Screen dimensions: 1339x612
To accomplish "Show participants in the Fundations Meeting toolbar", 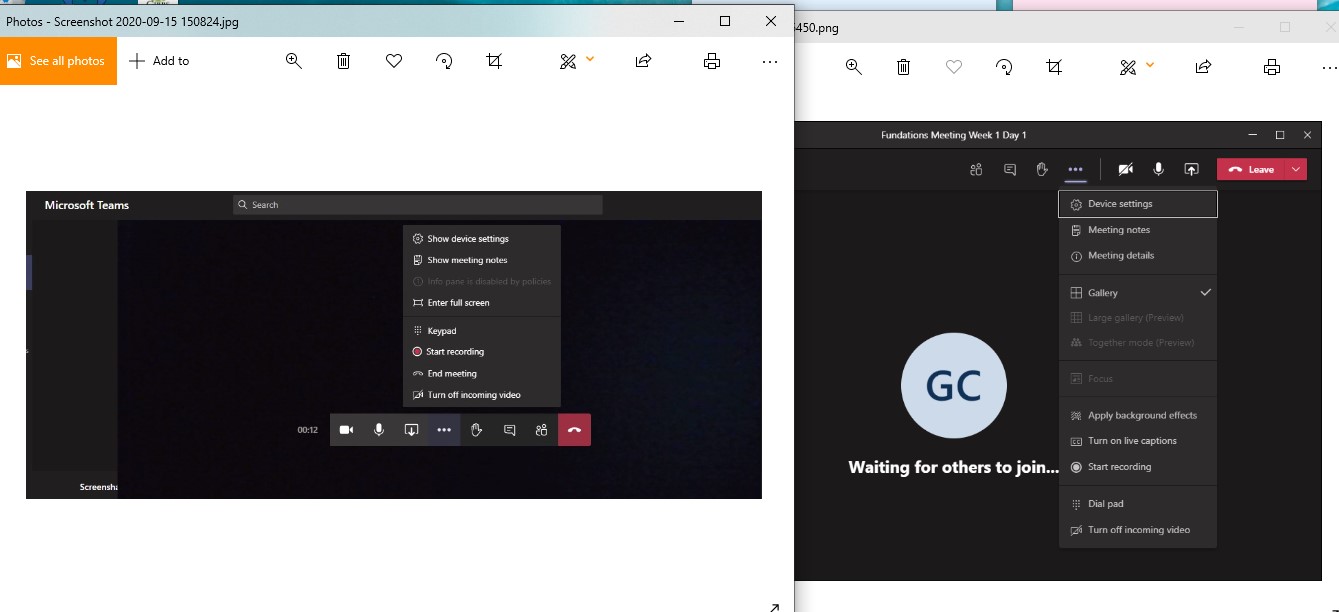I will (977, 170).
